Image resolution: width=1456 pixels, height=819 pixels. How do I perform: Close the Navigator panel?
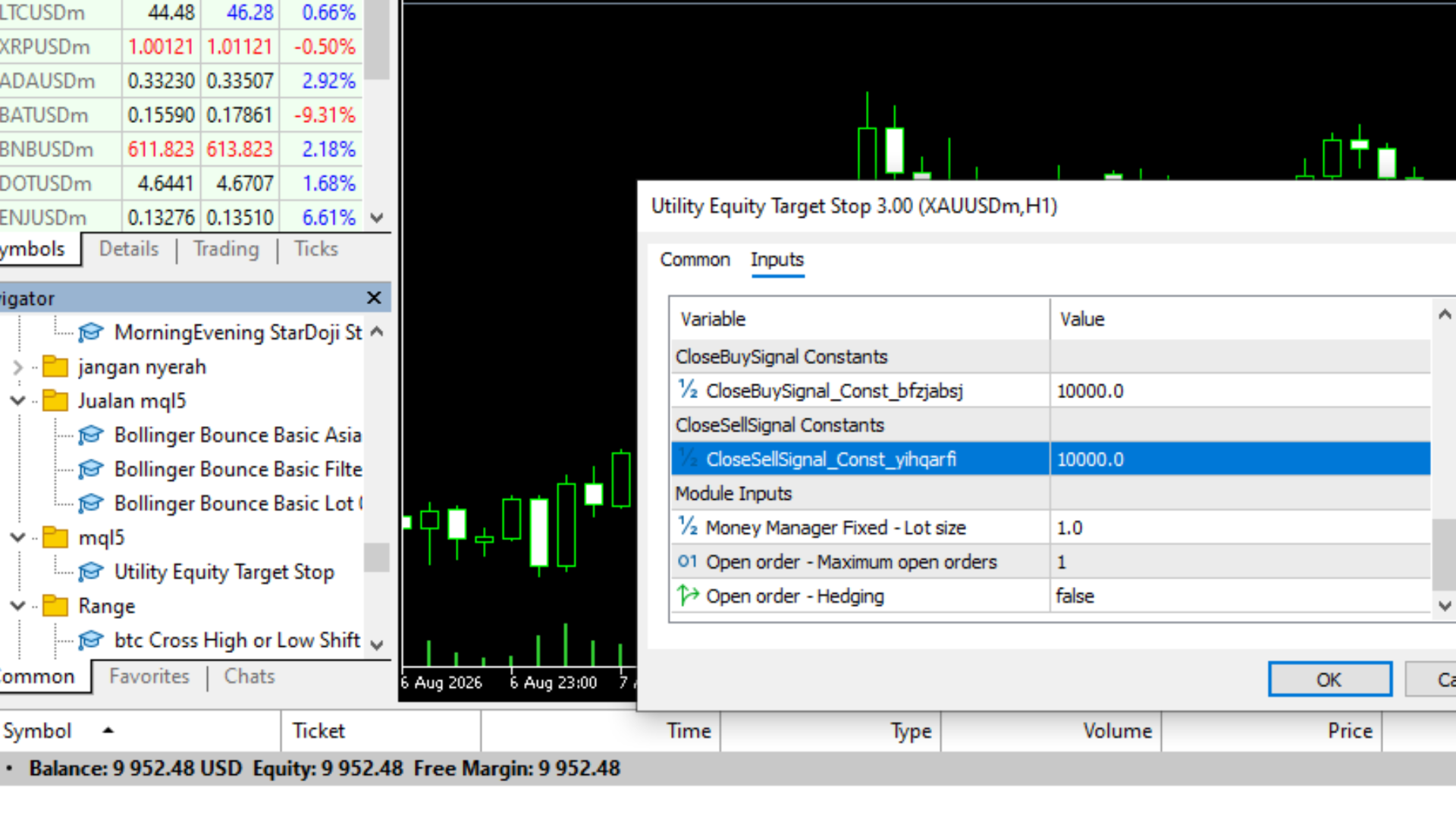[374, 298]
